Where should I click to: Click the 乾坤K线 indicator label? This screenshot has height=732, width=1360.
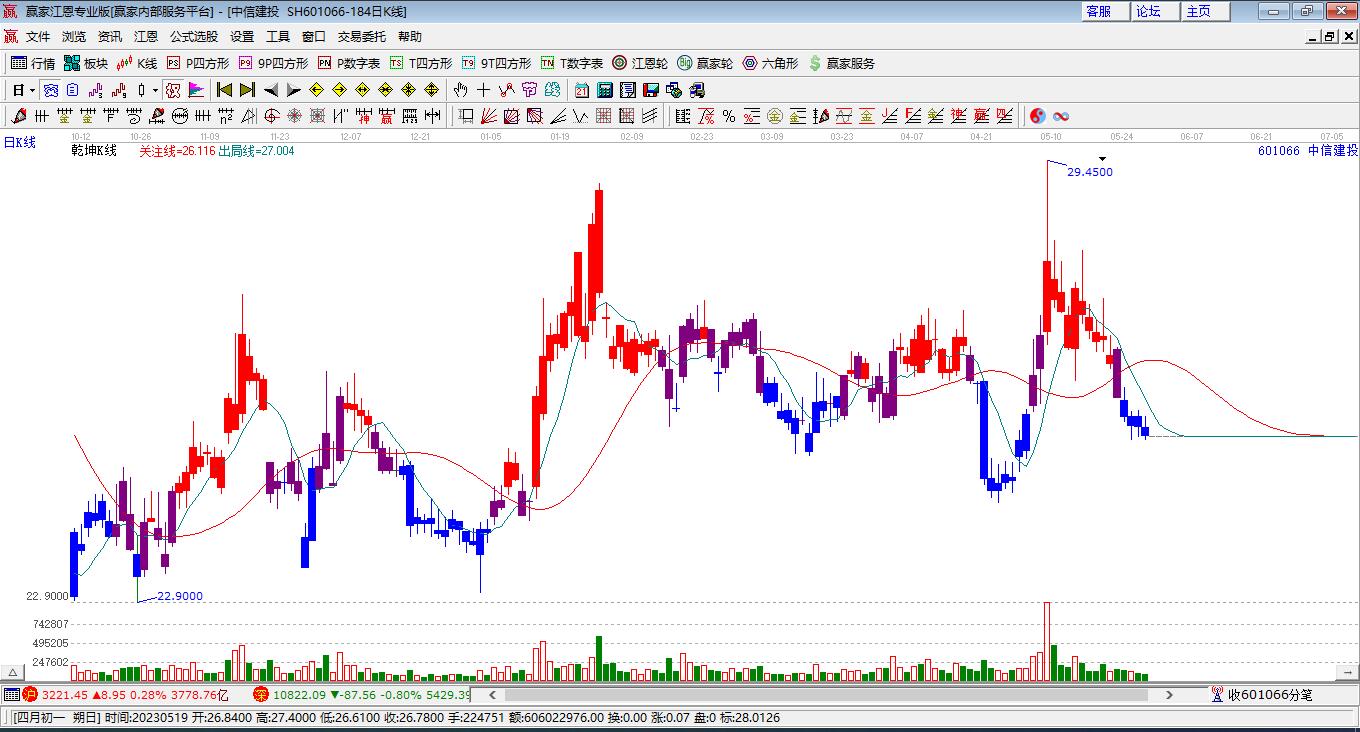click(94, 151)
